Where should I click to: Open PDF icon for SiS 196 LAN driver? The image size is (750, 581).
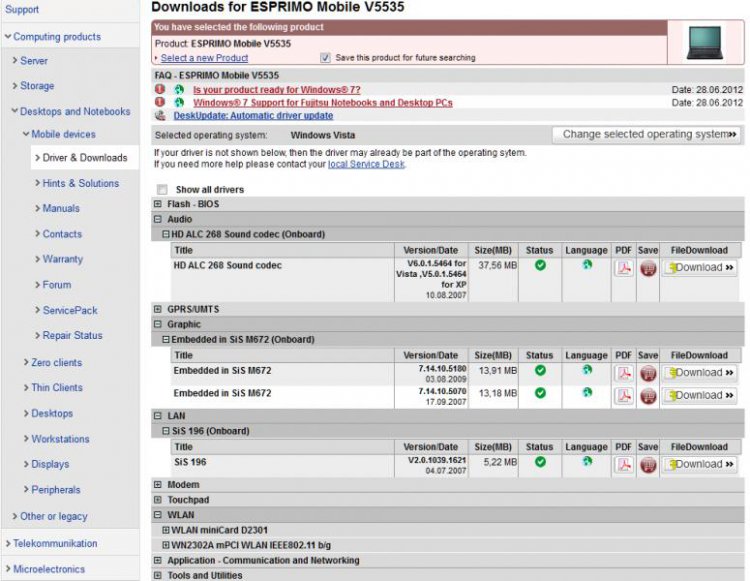click(624, 464)
